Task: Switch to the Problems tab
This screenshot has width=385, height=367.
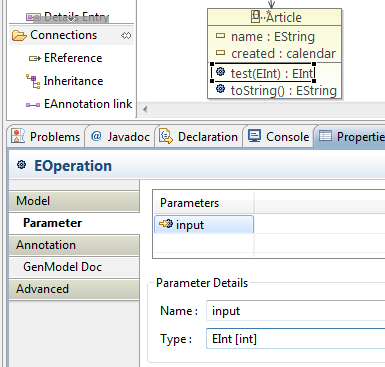Action: pos(46,136)
